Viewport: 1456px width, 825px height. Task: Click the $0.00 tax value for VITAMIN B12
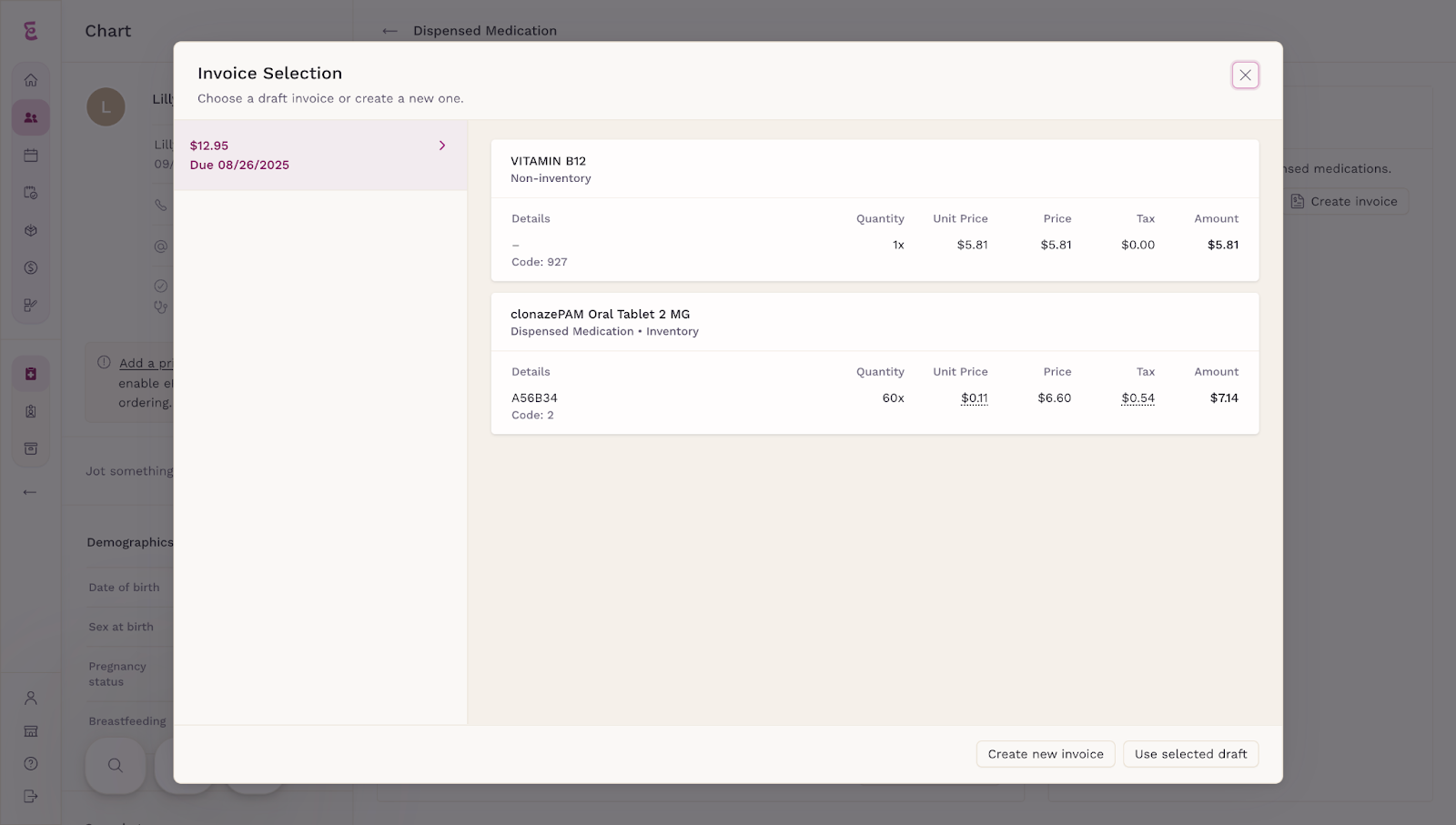(x=1137, y=245)
